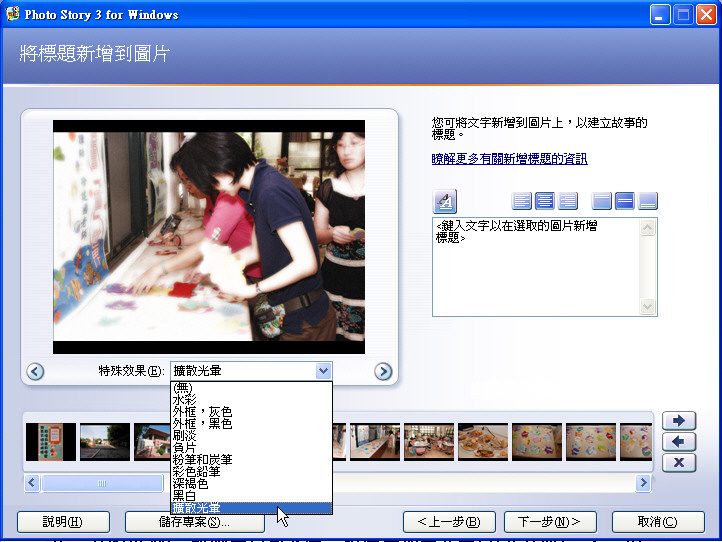Remove selected picture with X button
The height and width of the screenshot is (542, 722).
click(679, 462)
